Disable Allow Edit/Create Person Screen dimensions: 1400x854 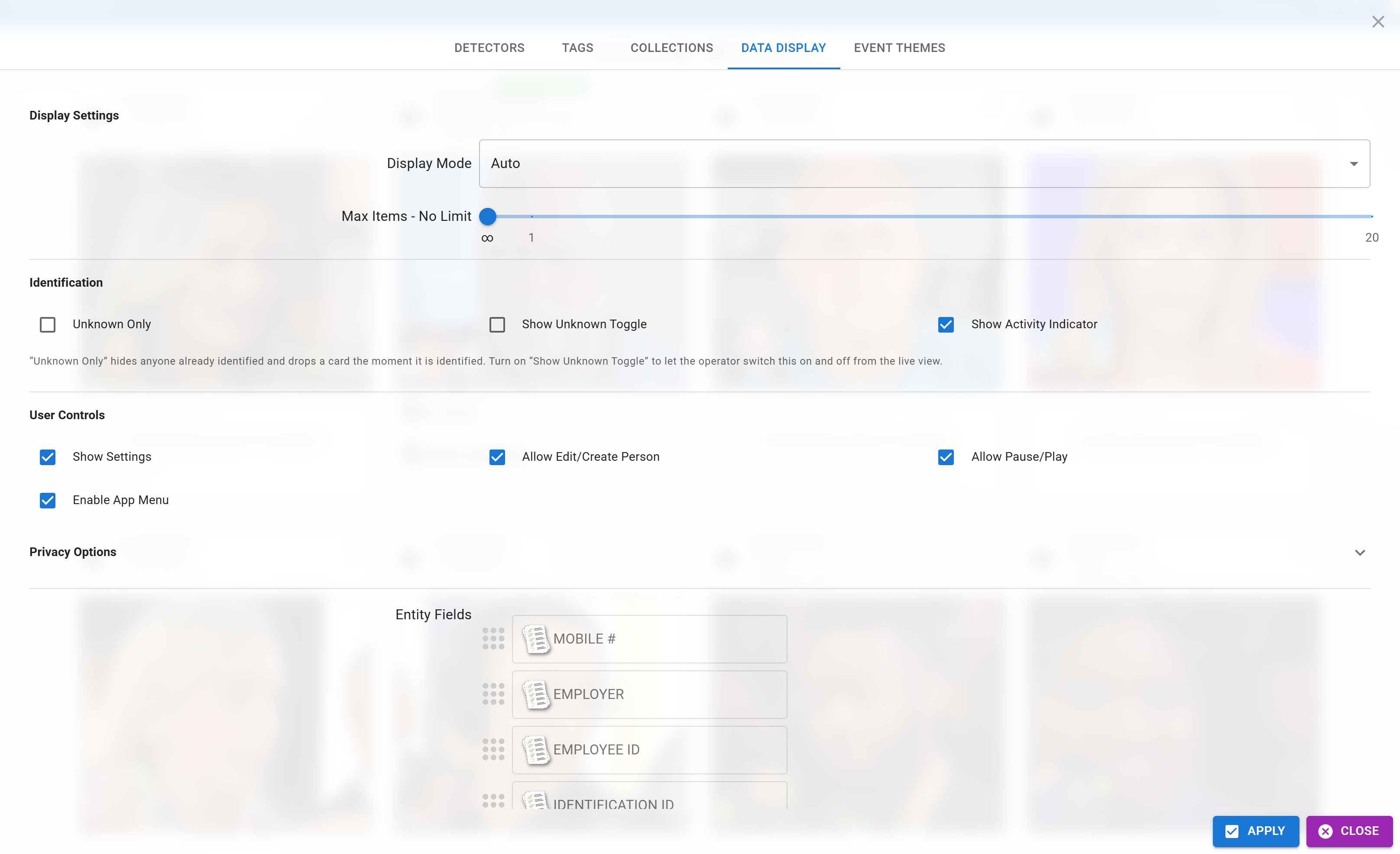(497, 457)
